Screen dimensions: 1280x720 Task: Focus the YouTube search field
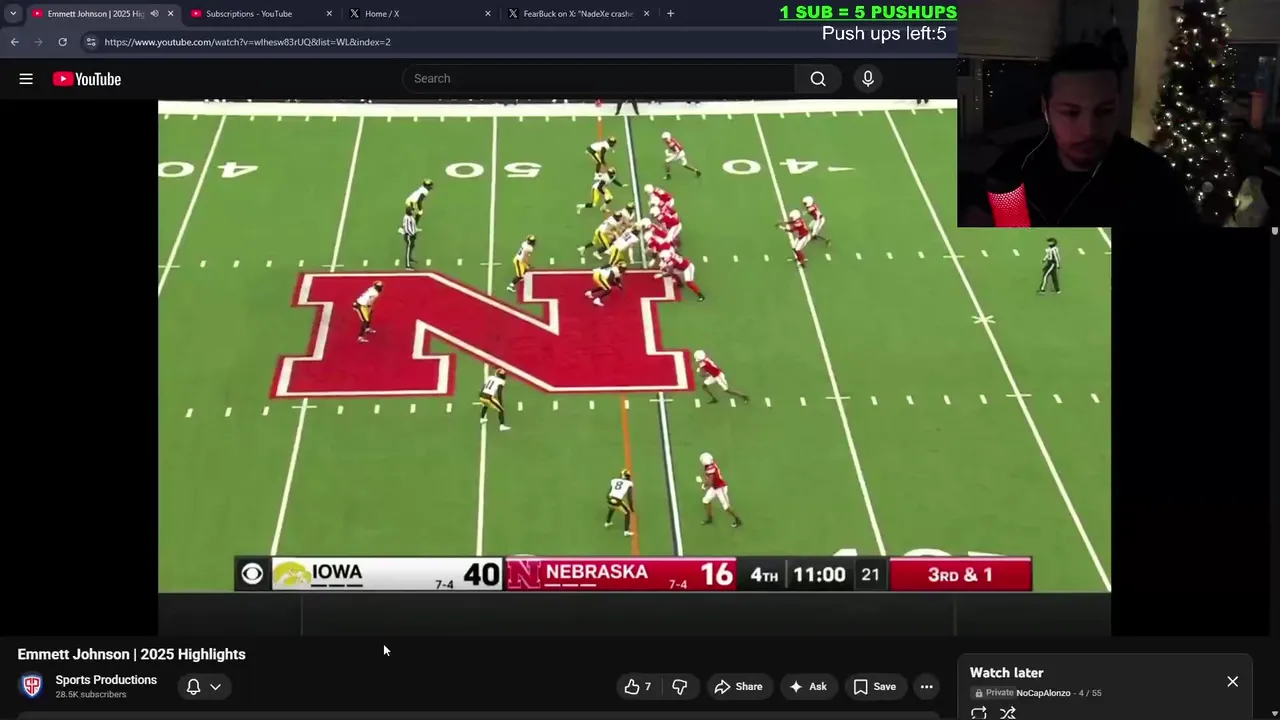pos(600,79)
